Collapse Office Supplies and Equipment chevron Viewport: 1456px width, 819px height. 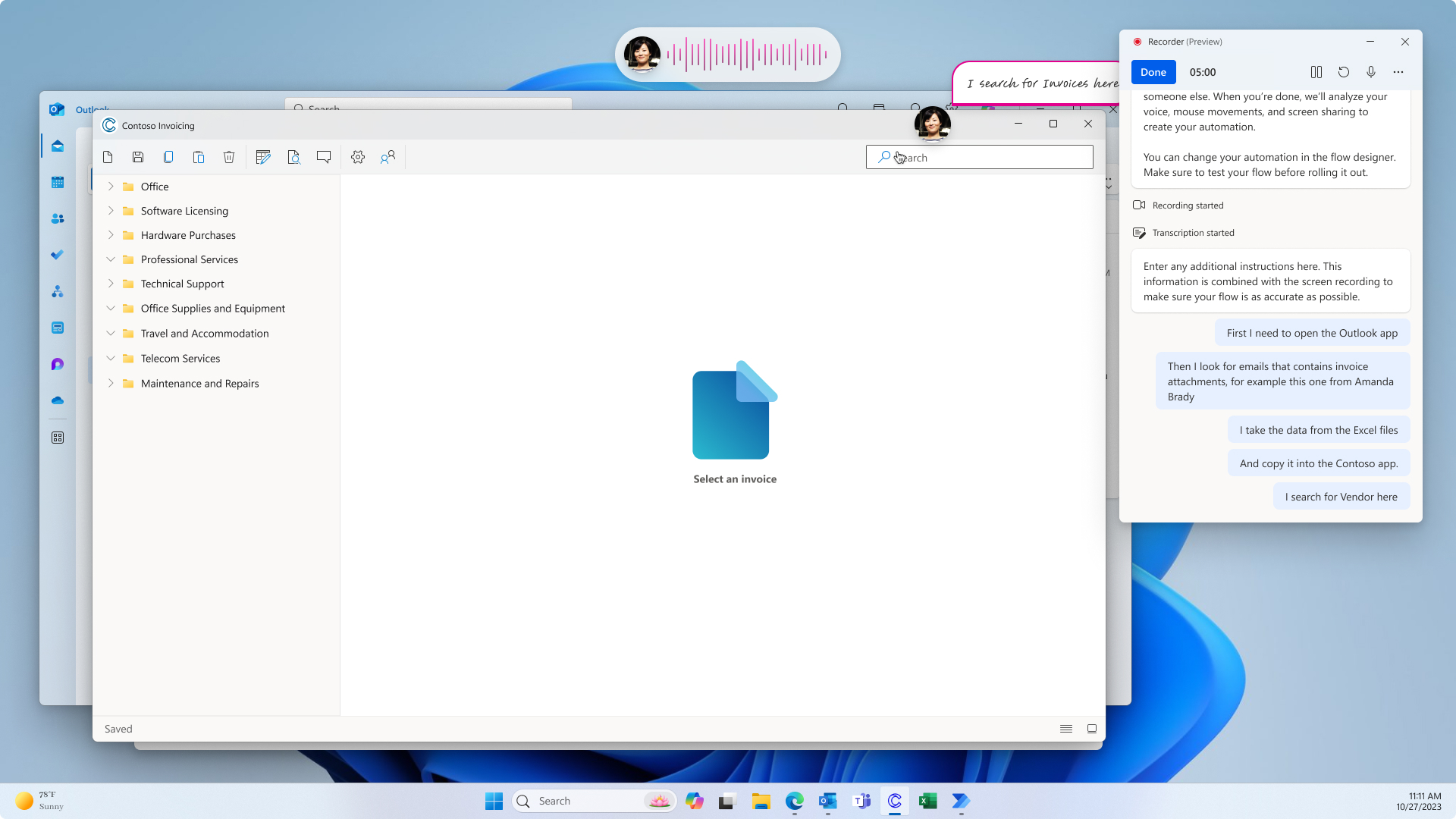tap(111, 308)
